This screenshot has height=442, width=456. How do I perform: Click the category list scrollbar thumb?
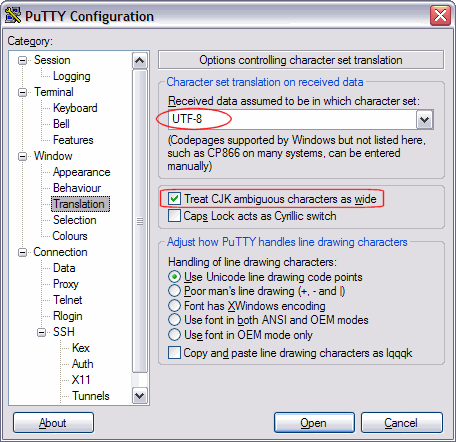click(x=140, y=221)
